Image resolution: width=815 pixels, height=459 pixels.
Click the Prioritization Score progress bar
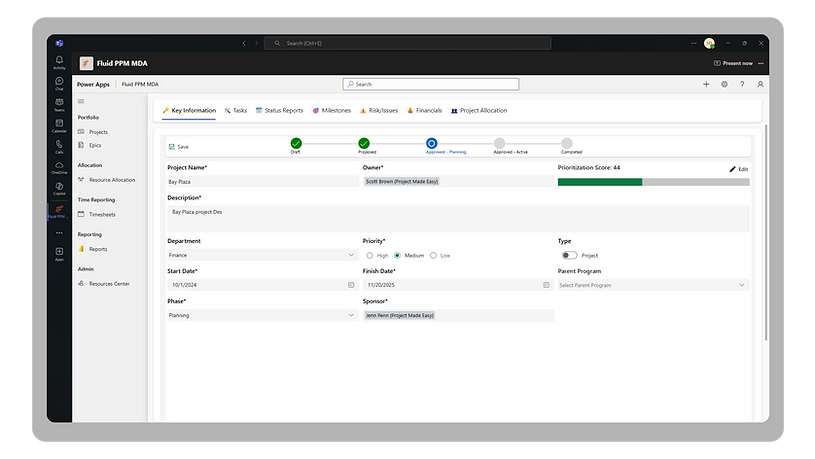(x=653, y=182)
